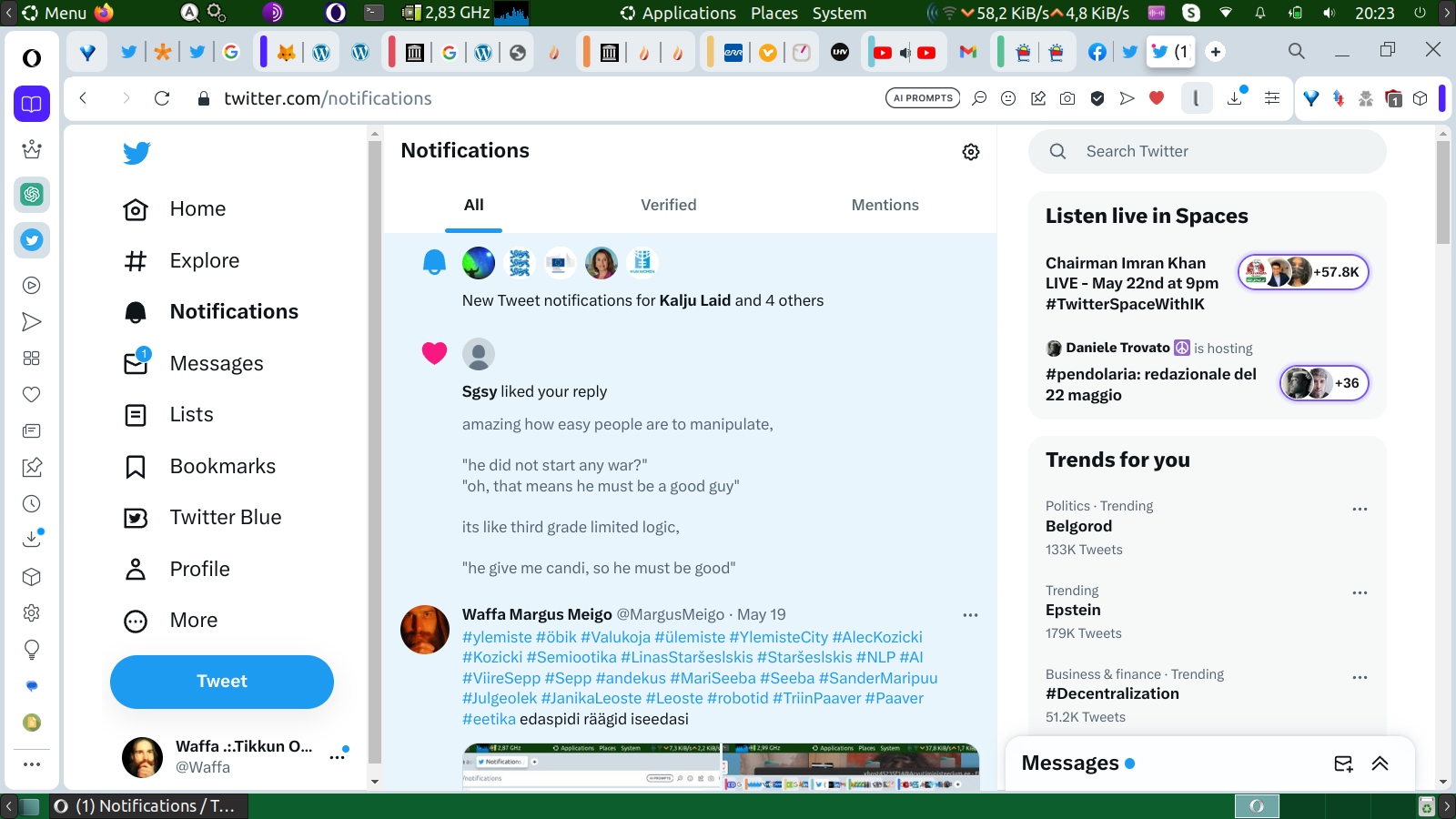Expand the Messages drawer with chevrons
Screen dimensions: 1456x819
tap(1380, 763)
